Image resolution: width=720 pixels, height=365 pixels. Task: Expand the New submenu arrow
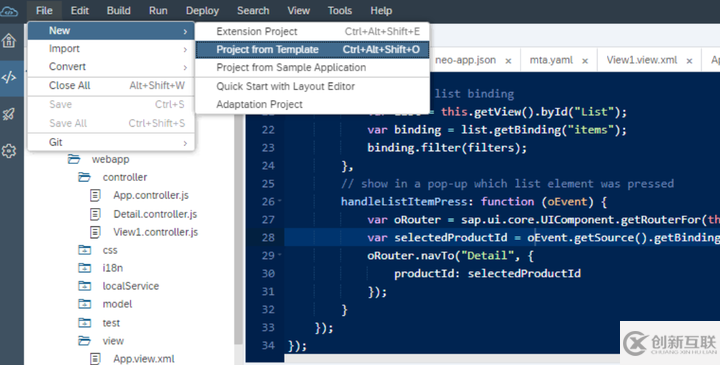tap(185, 31)
